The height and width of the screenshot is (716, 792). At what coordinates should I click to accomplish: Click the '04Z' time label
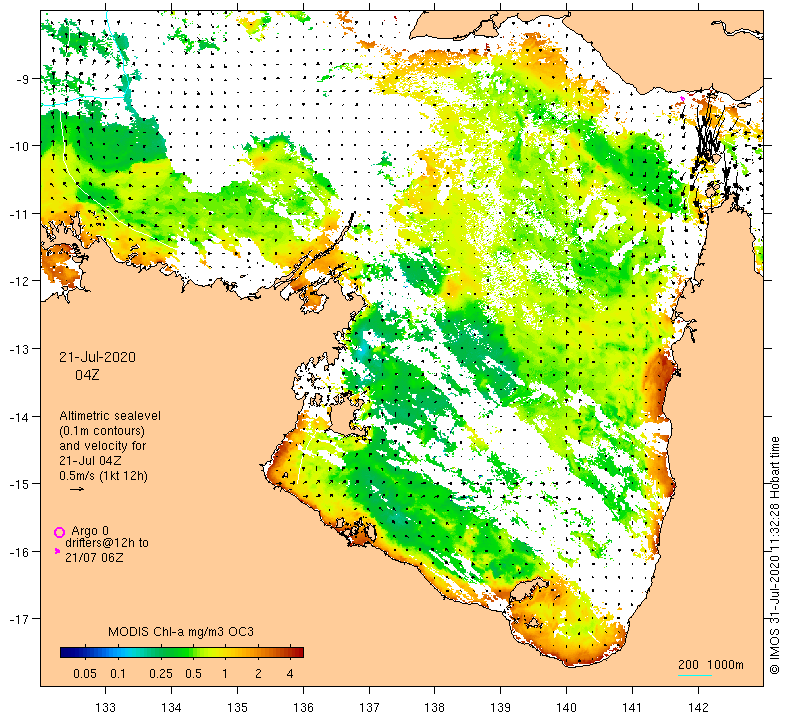(87, 375)
